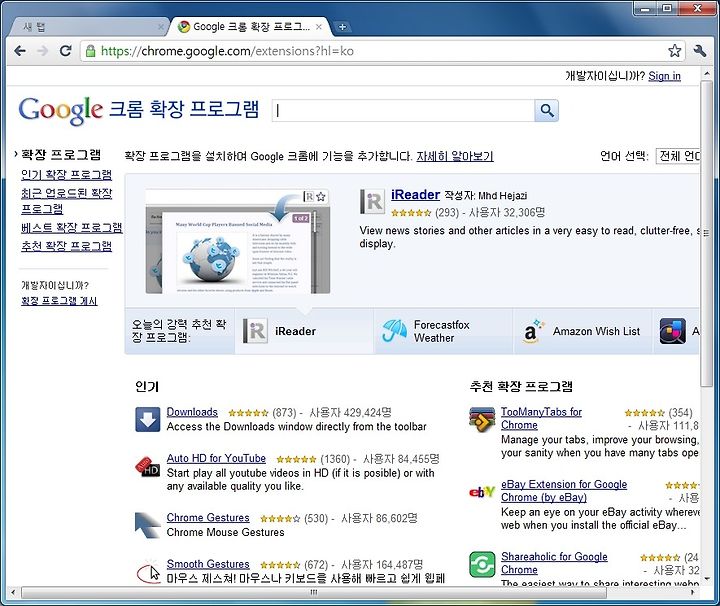Viewport: 720px width, 606px height.
Task: Click the Chrome Gestures cursor icon
Action: coord(147,525)
